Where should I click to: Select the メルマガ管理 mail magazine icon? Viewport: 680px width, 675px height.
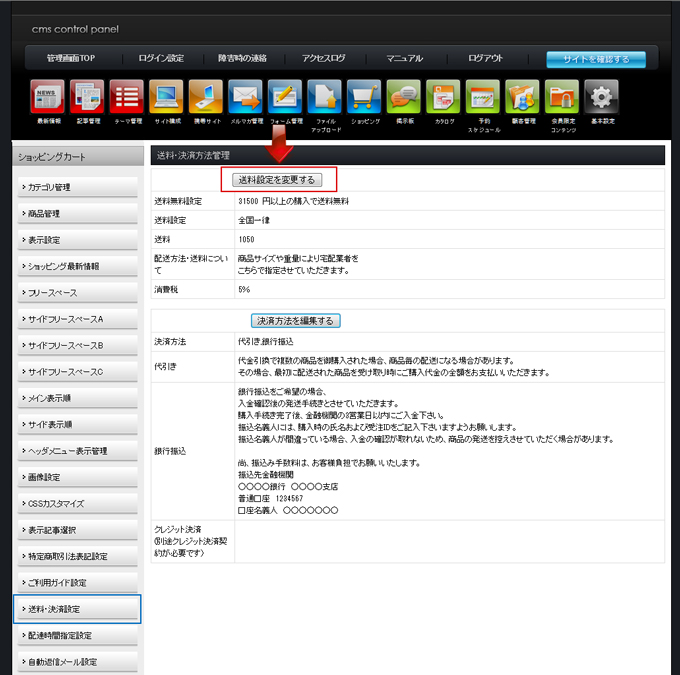coord(246,98)
